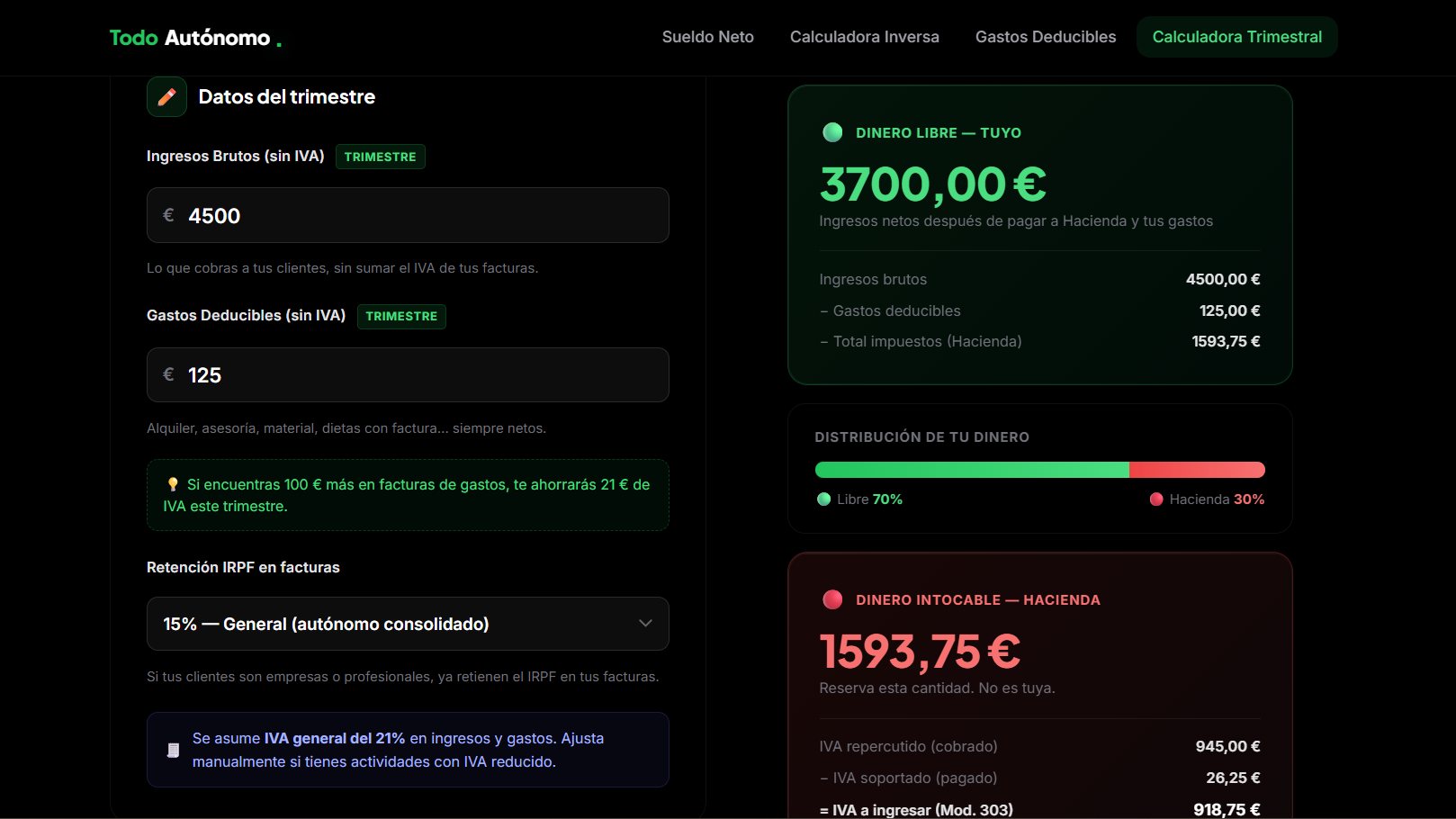The width and height of the screenshot is (1456, 819).
Task: Open the Gastos Deducibles page
Action: 1045,37
